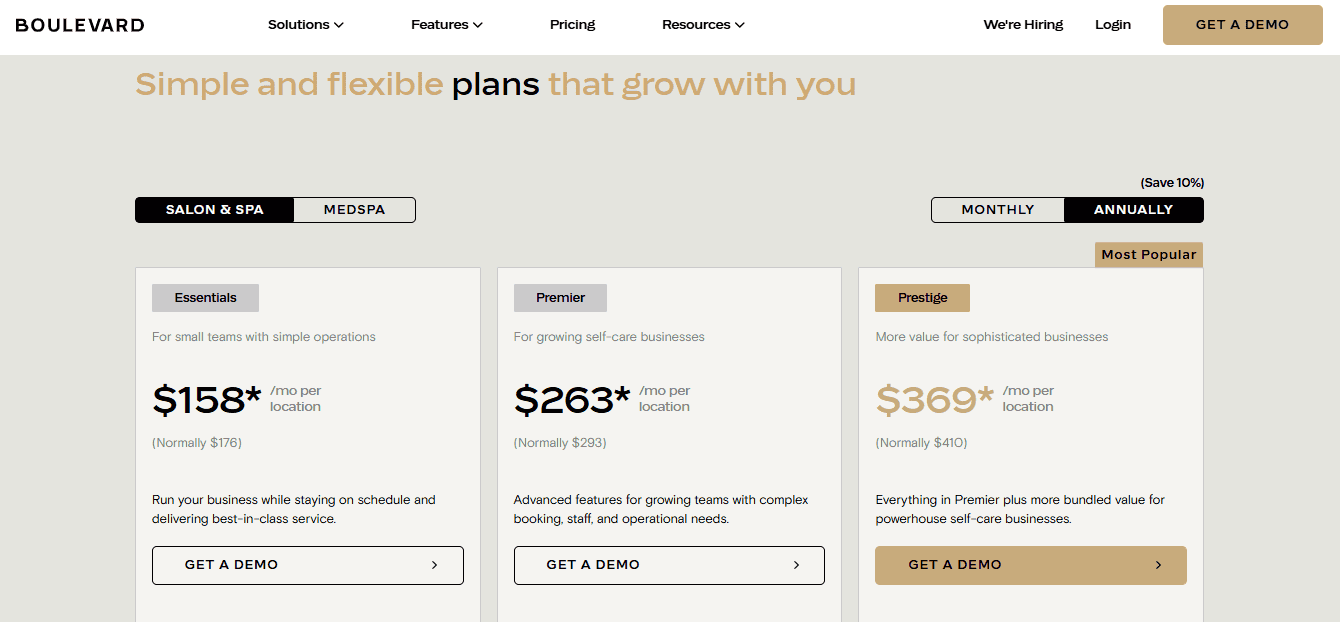Image resolution: width=1340 pixels, height=622 pixels.
Task: Click GET A DEMO for the Premier plan
Action: (669, 565)
